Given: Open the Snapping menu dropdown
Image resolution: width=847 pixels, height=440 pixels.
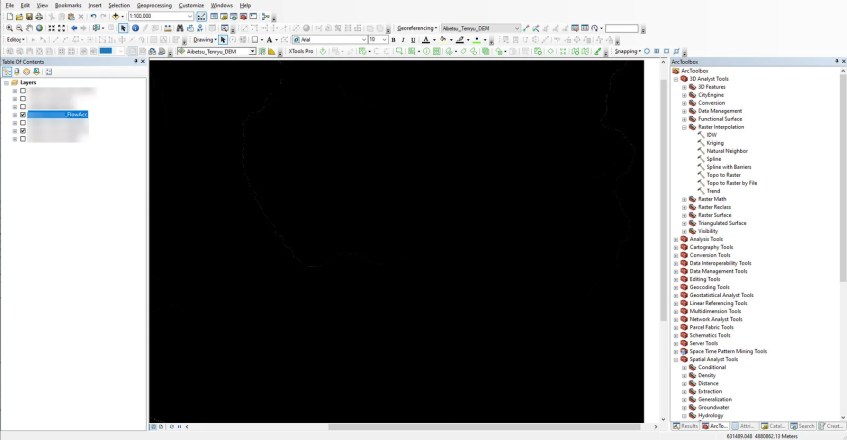Looking at the screenshot, I should [x=628, y=51].
